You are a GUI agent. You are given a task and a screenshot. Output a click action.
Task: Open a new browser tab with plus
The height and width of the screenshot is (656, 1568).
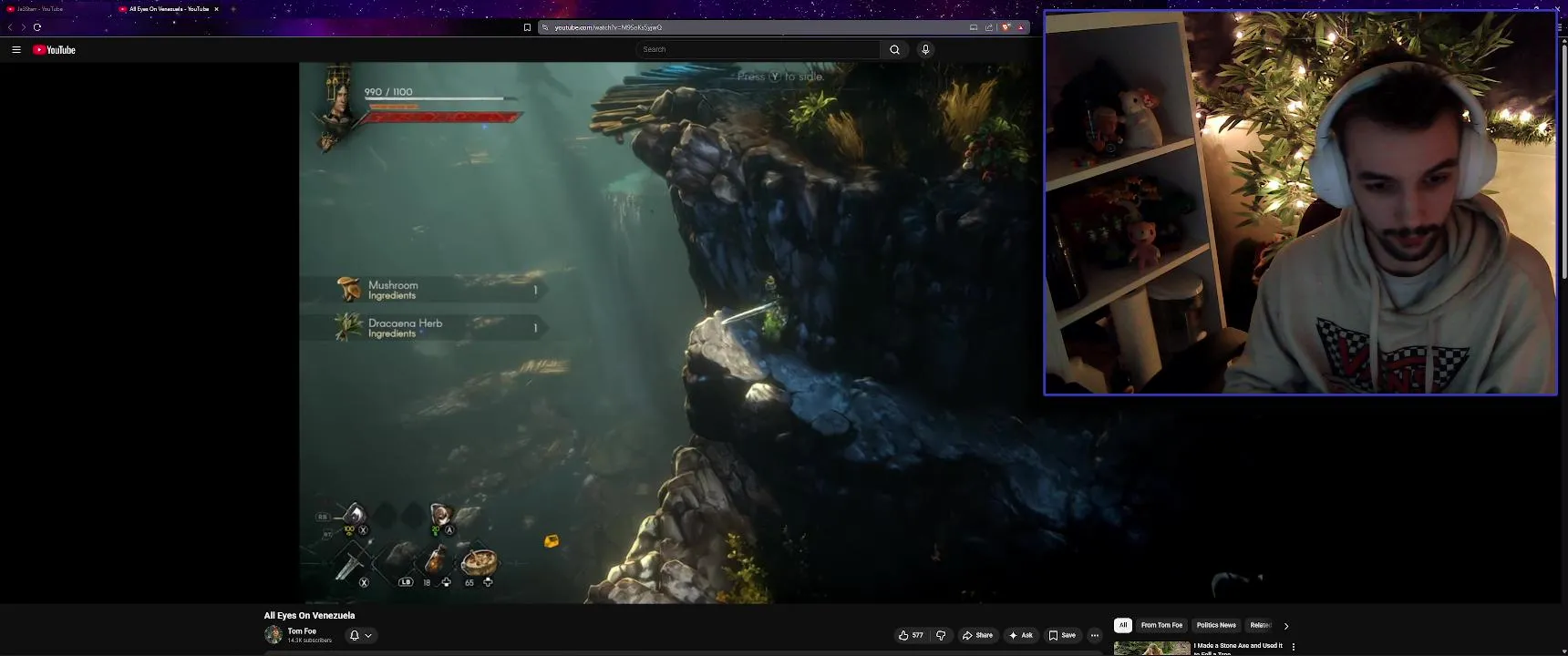click(x=232, y=9)
